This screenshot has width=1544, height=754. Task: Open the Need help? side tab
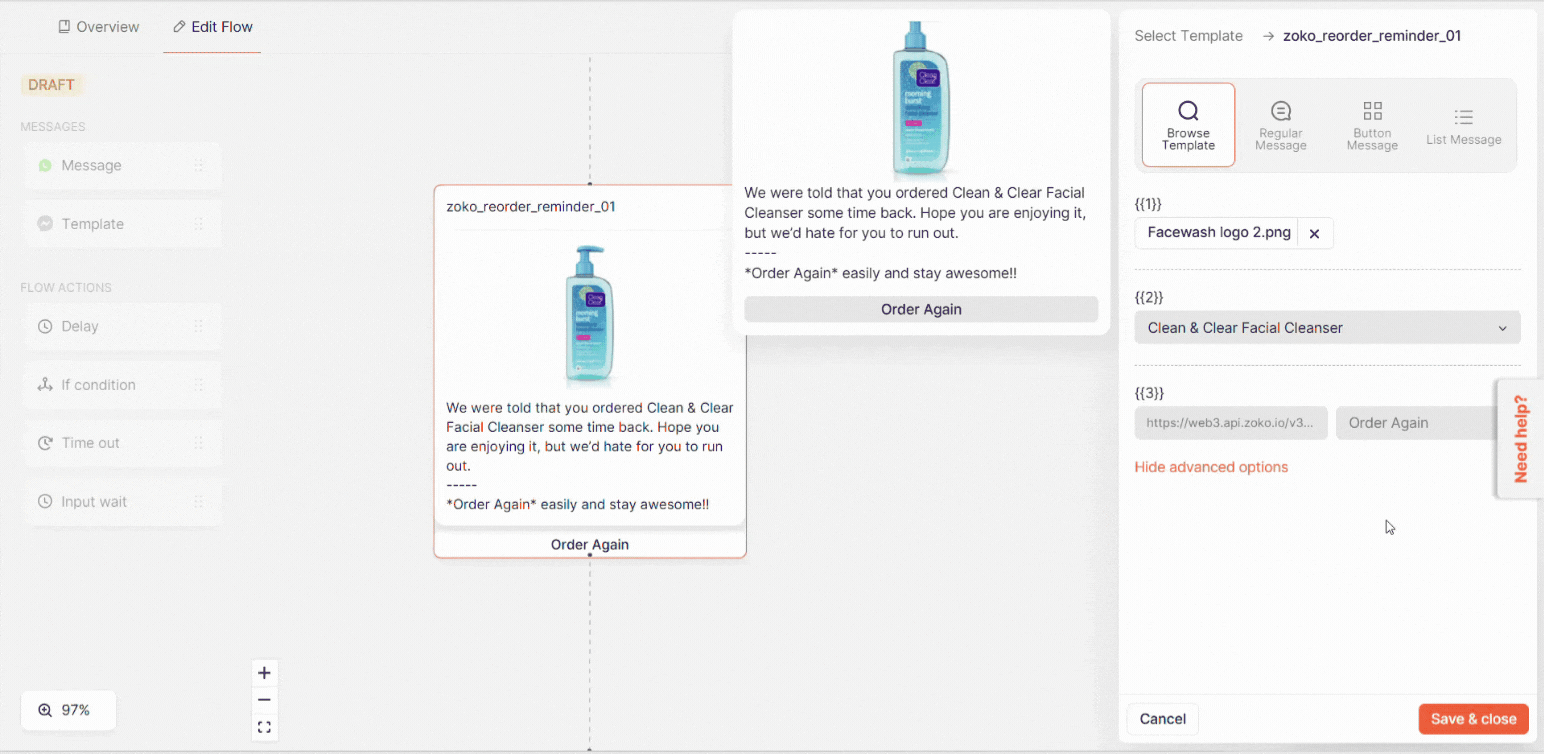tap(1520, 438)
